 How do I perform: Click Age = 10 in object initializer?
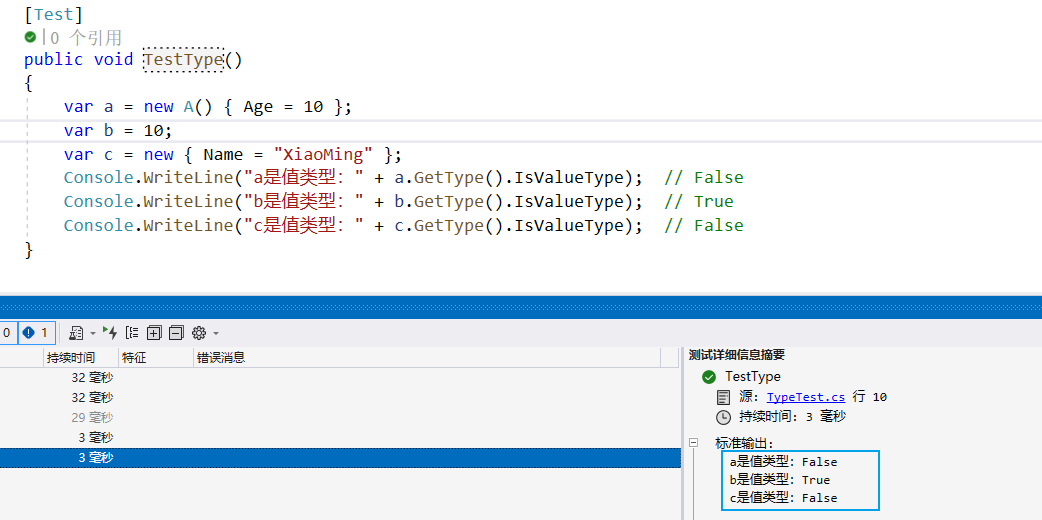[283, 106]
